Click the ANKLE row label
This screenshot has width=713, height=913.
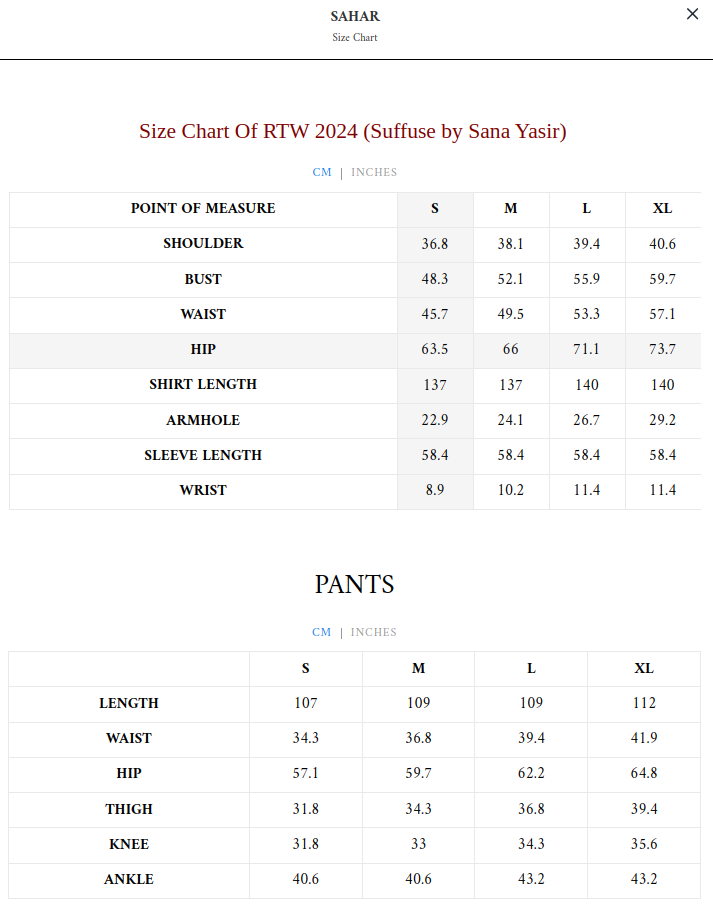point(129,880)
